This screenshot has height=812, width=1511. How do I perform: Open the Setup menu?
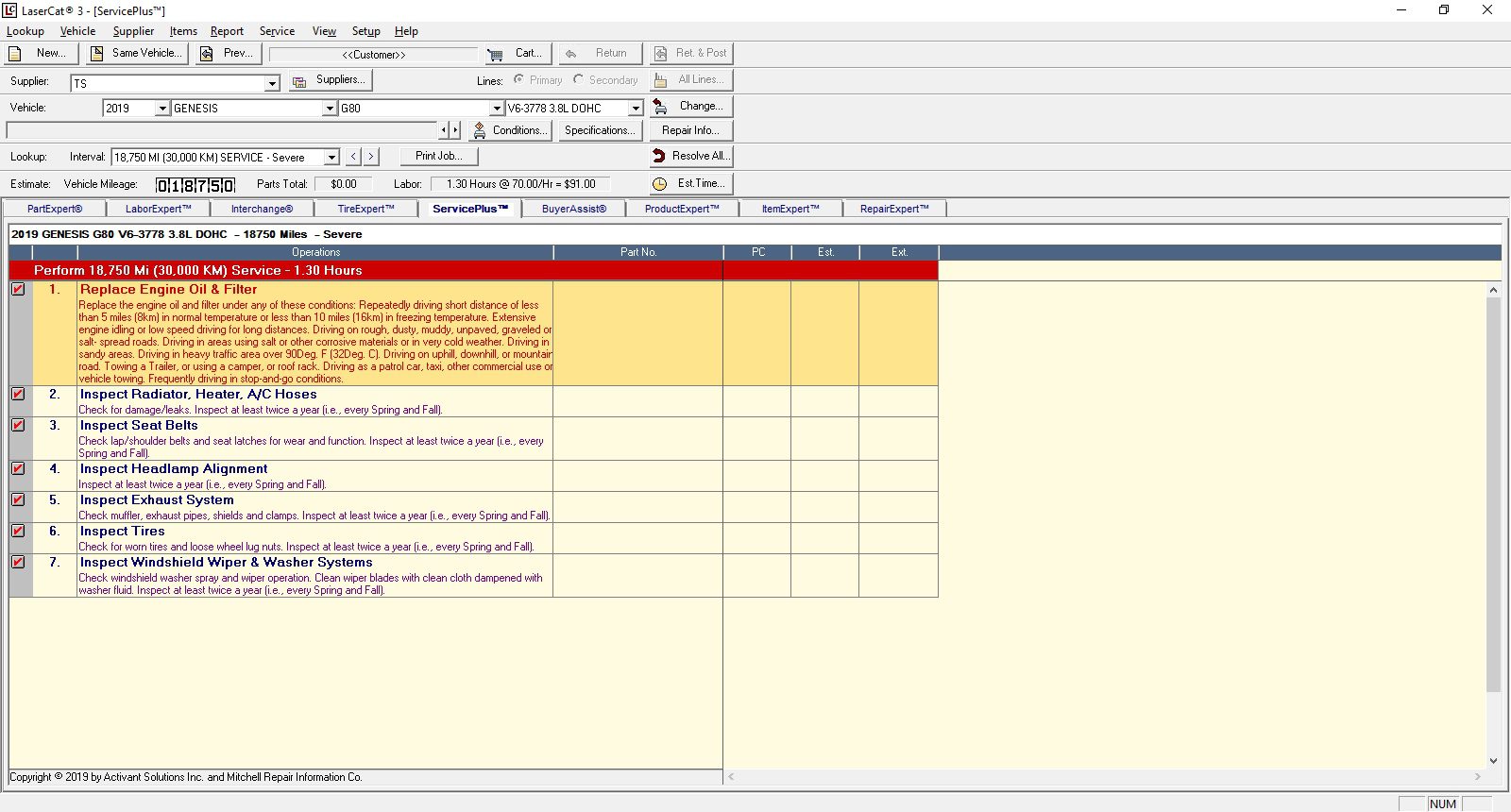(365, 31)
